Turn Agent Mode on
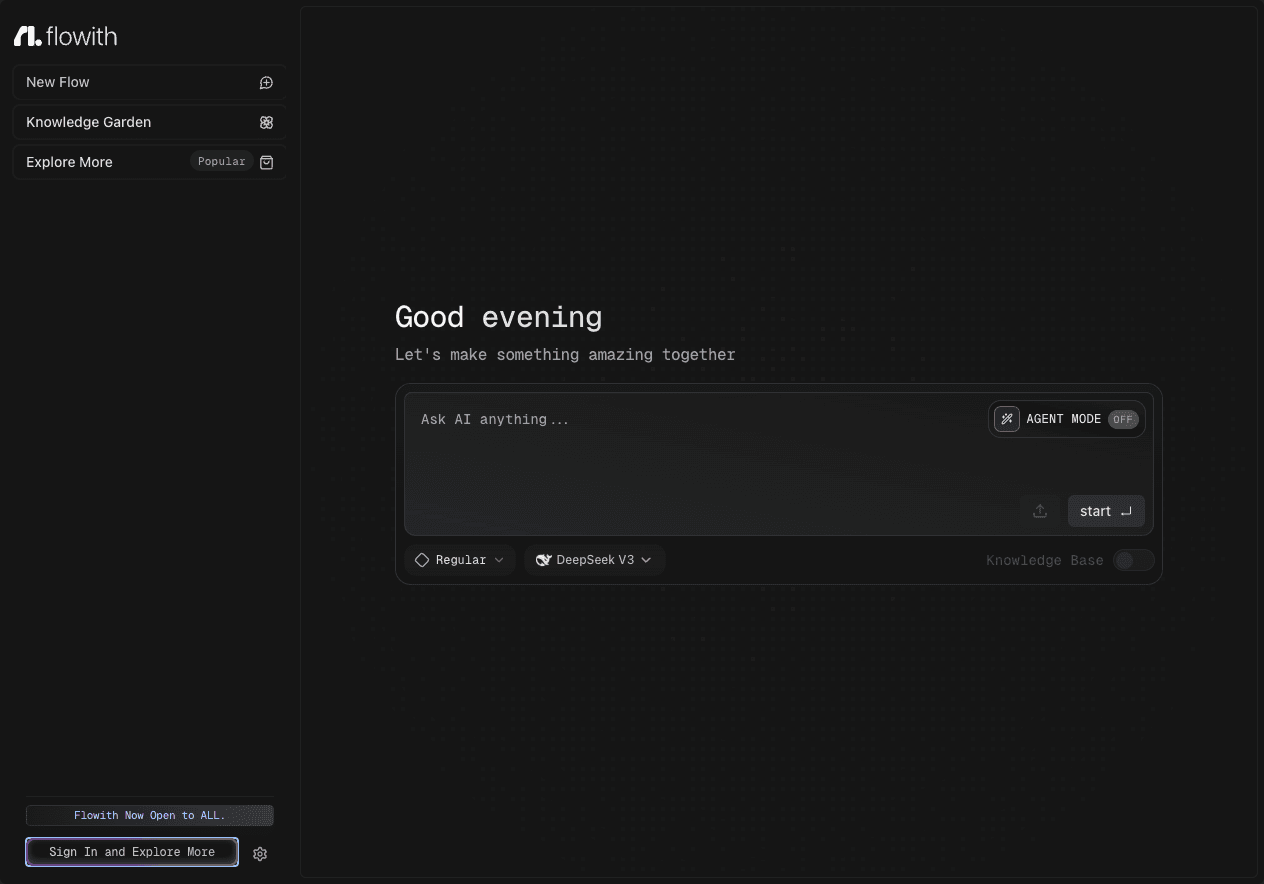Image resolution: width=1264 pixels, height=884 pixels. [1066, 419]
